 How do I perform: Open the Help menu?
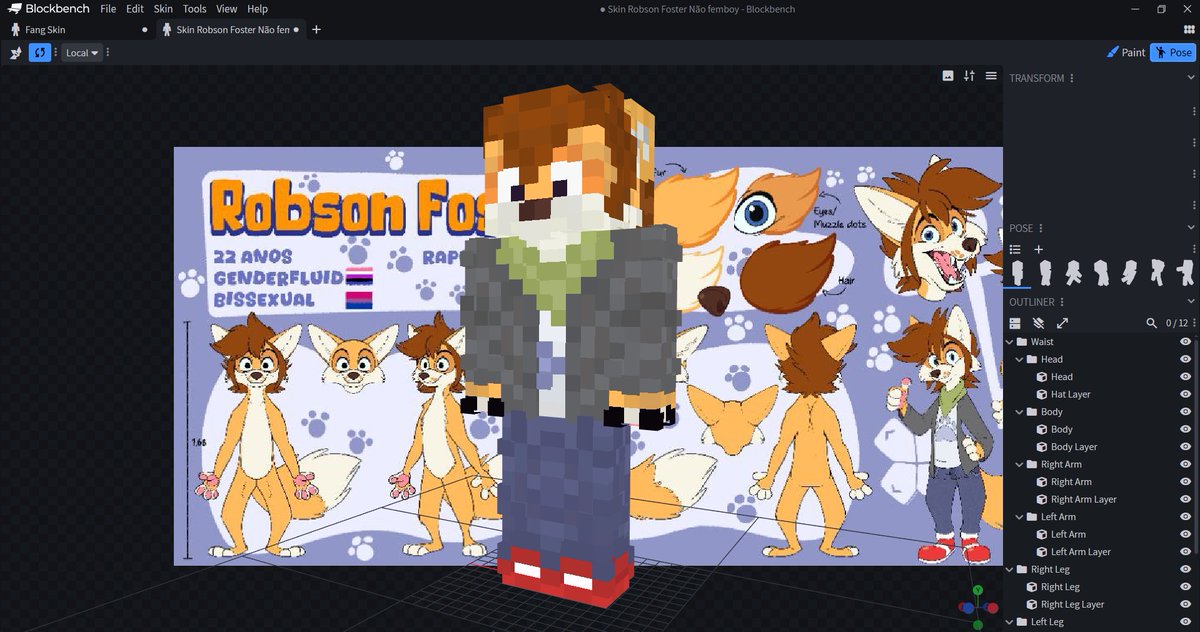257,9
